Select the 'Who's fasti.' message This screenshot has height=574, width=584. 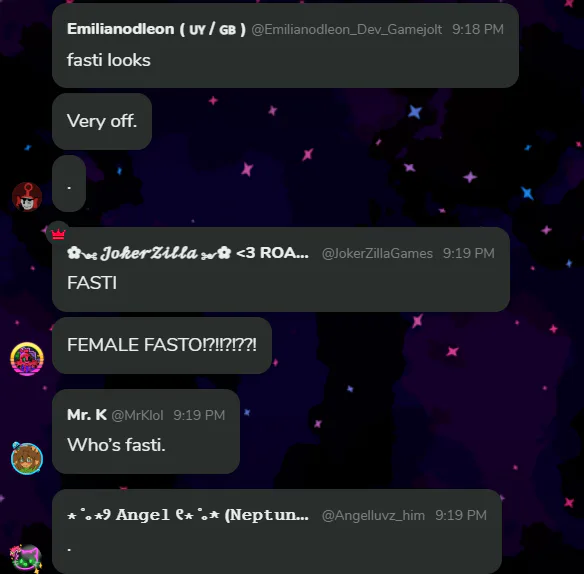[116, 445]
